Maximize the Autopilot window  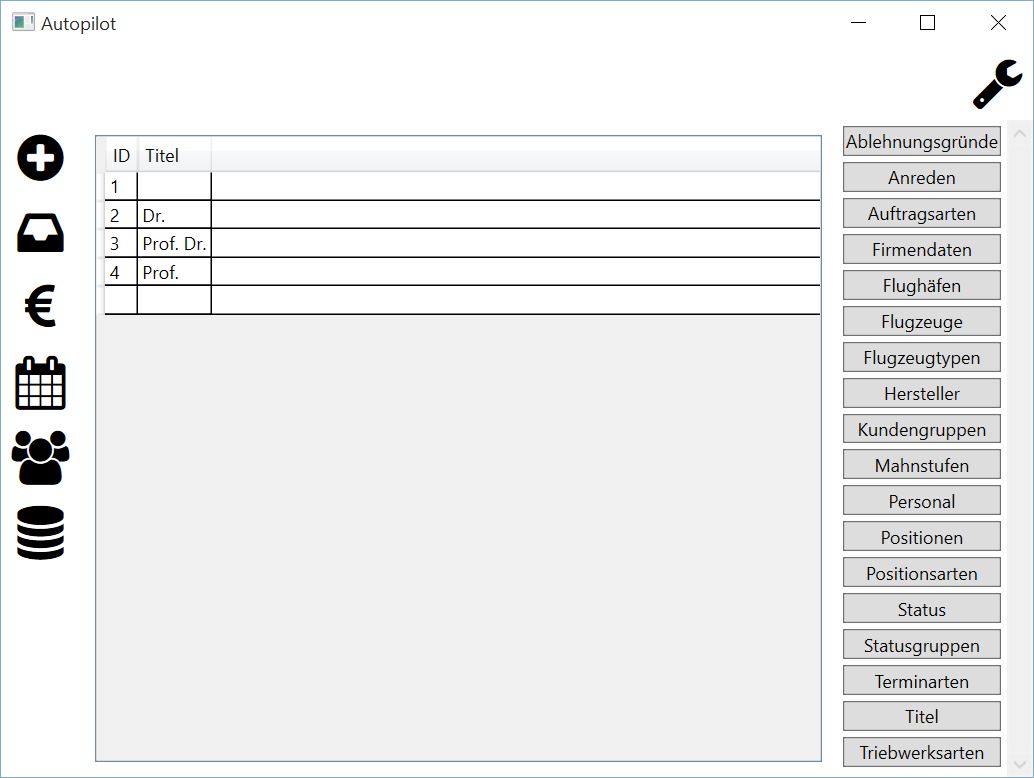coord(927,22)
